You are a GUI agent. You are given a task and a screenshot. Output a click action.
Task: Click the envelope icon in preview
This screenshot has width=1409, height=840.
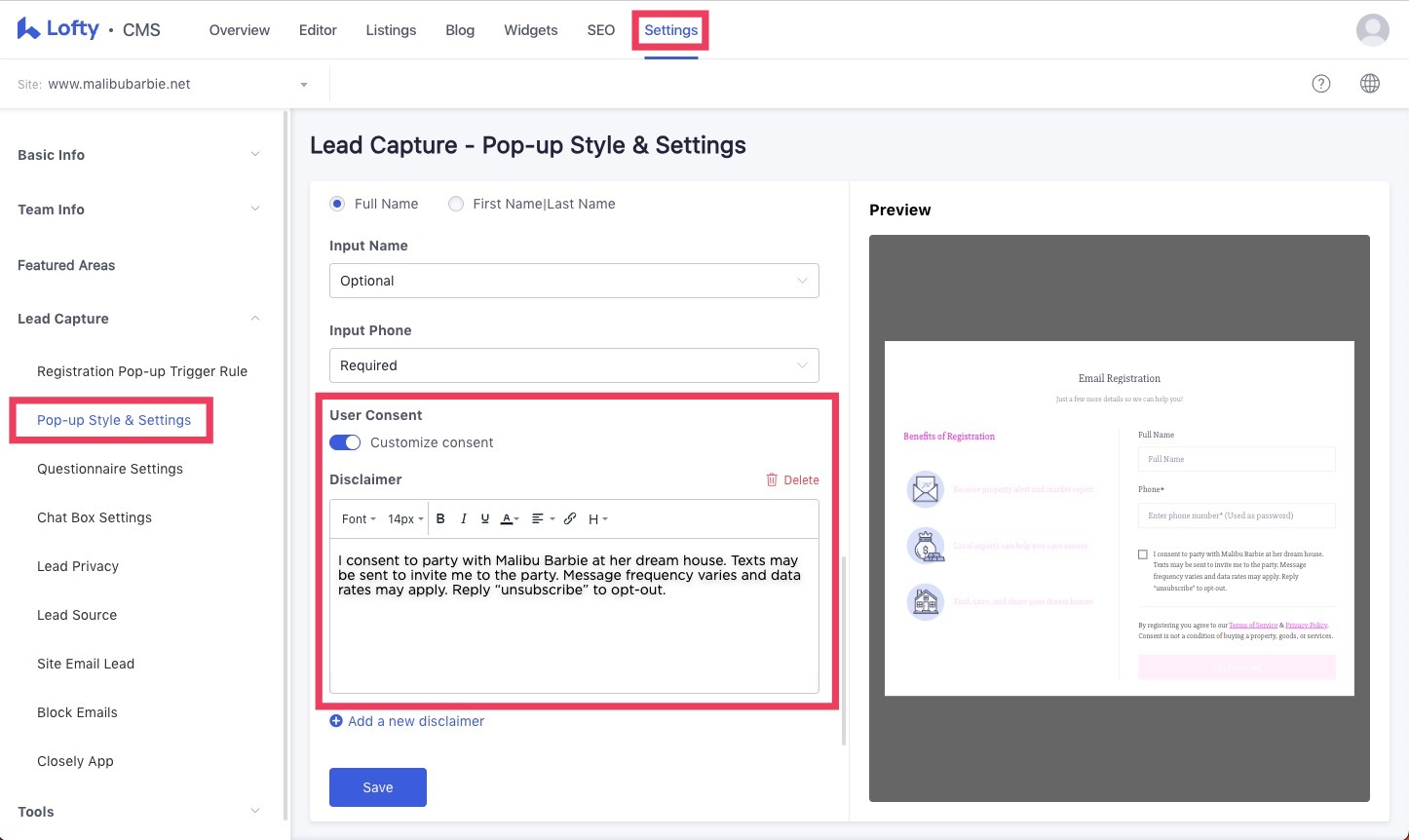coord(925,489)
